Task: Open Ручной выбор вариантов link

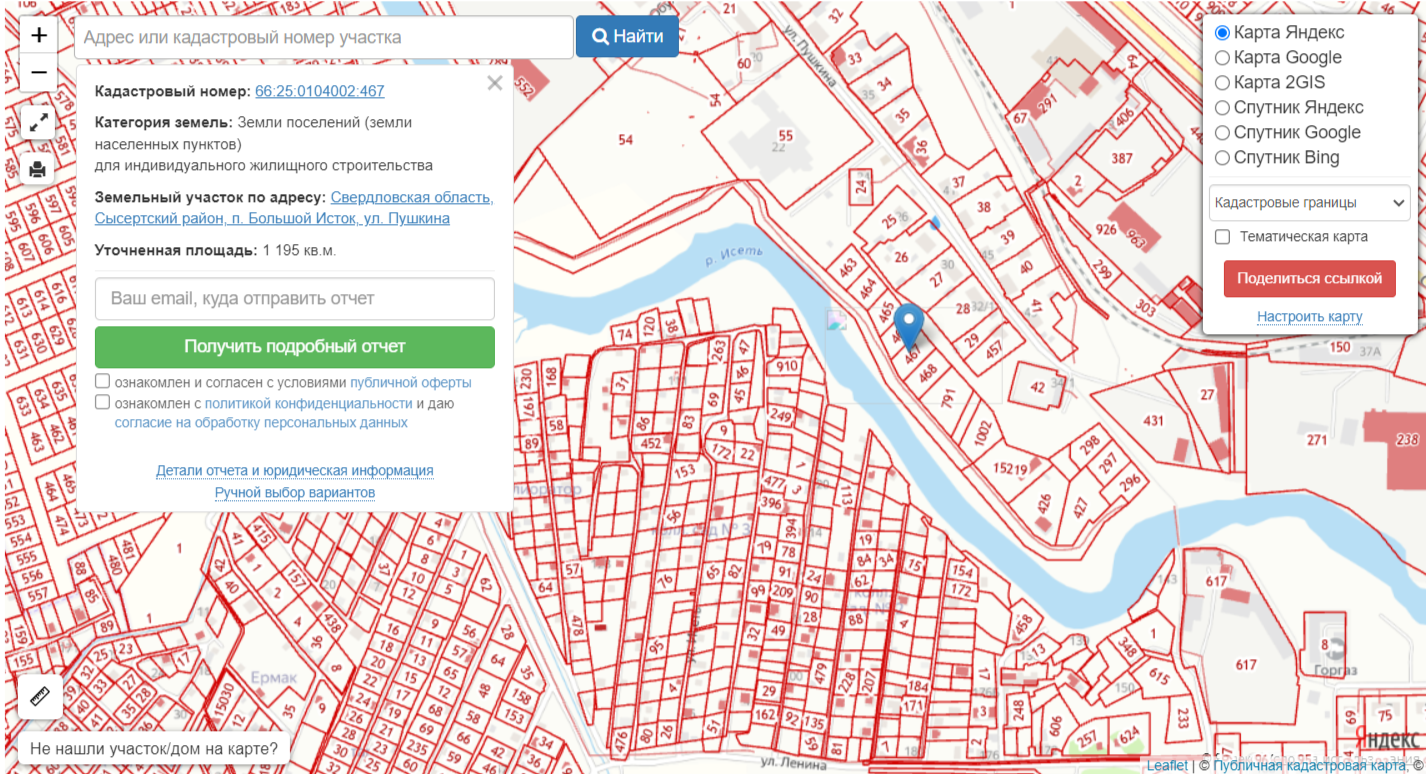Action: 294,493
